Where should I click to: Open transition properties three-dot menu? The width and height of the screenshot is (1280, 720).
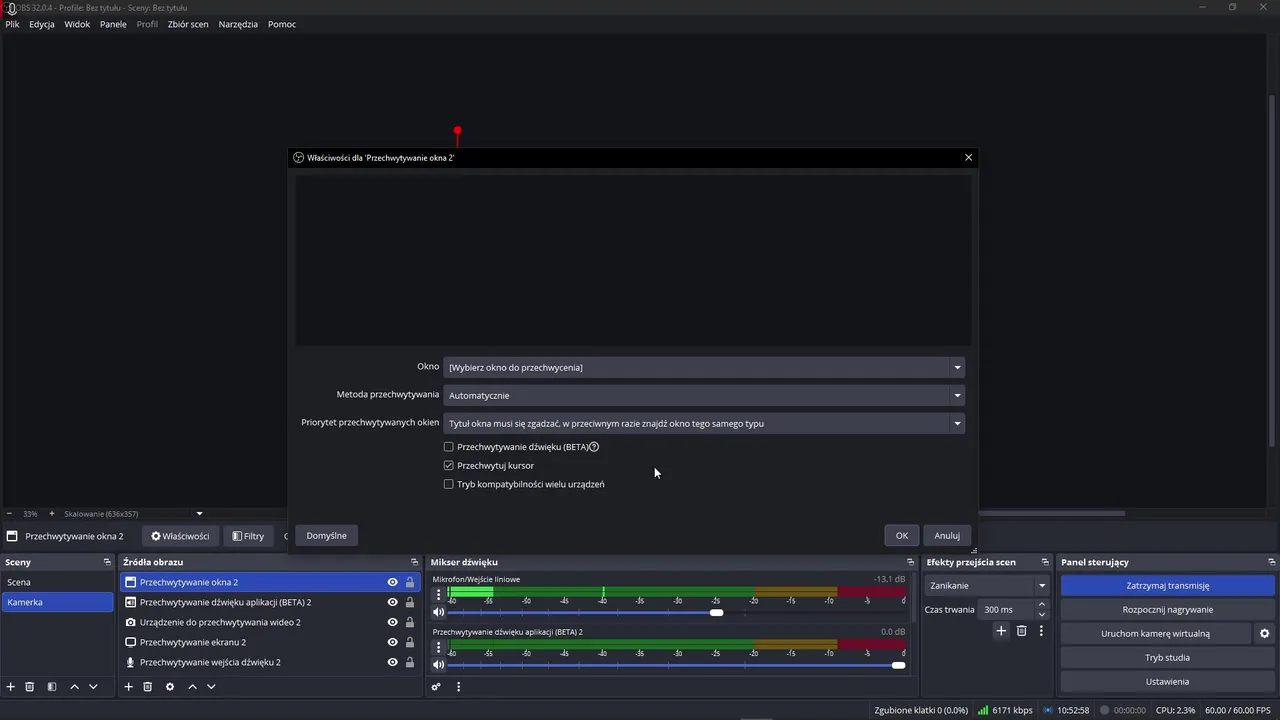(x=1041, y=631)
